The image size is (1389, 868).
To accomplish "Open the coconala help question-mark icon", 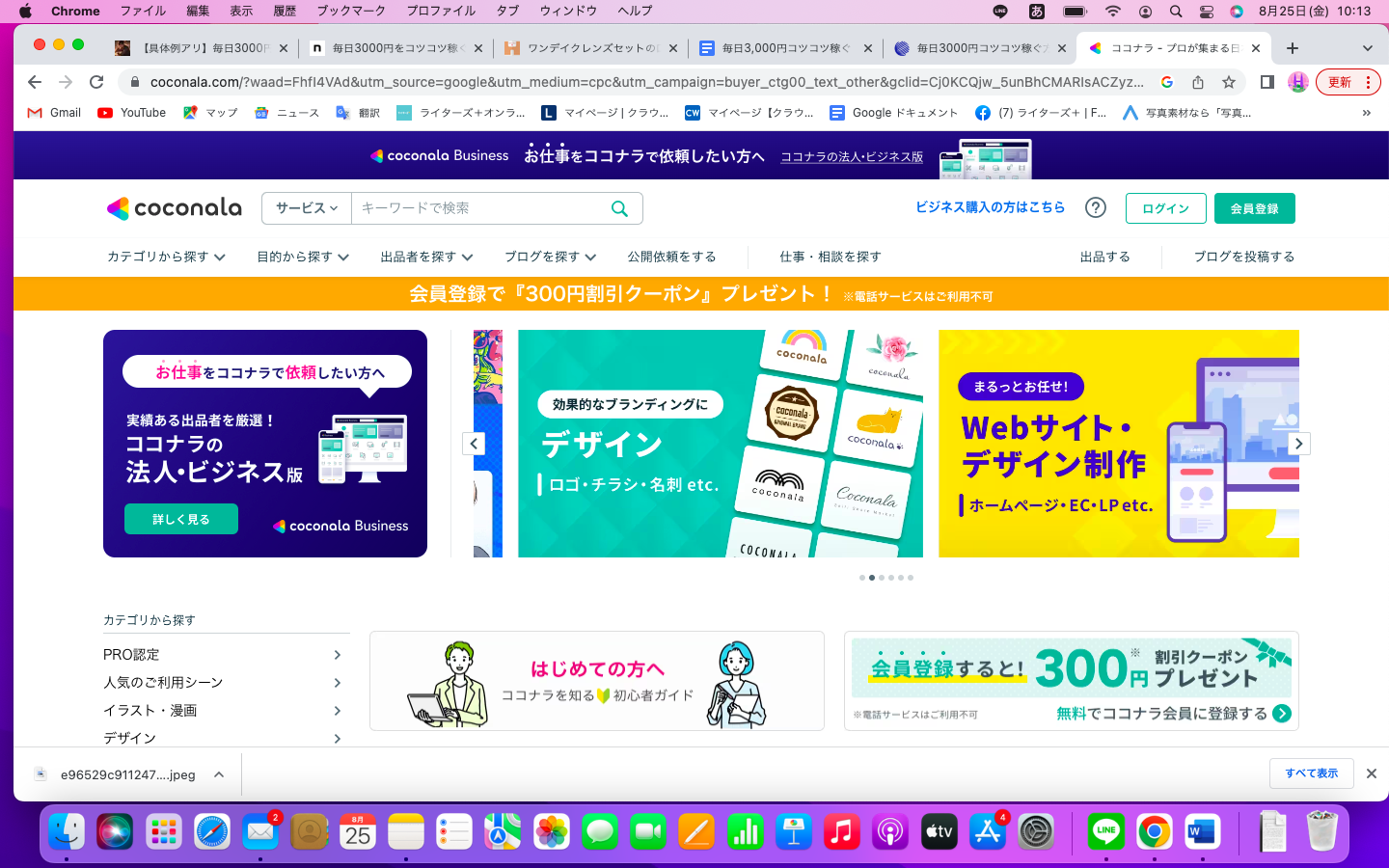I will coord(1096,207).
